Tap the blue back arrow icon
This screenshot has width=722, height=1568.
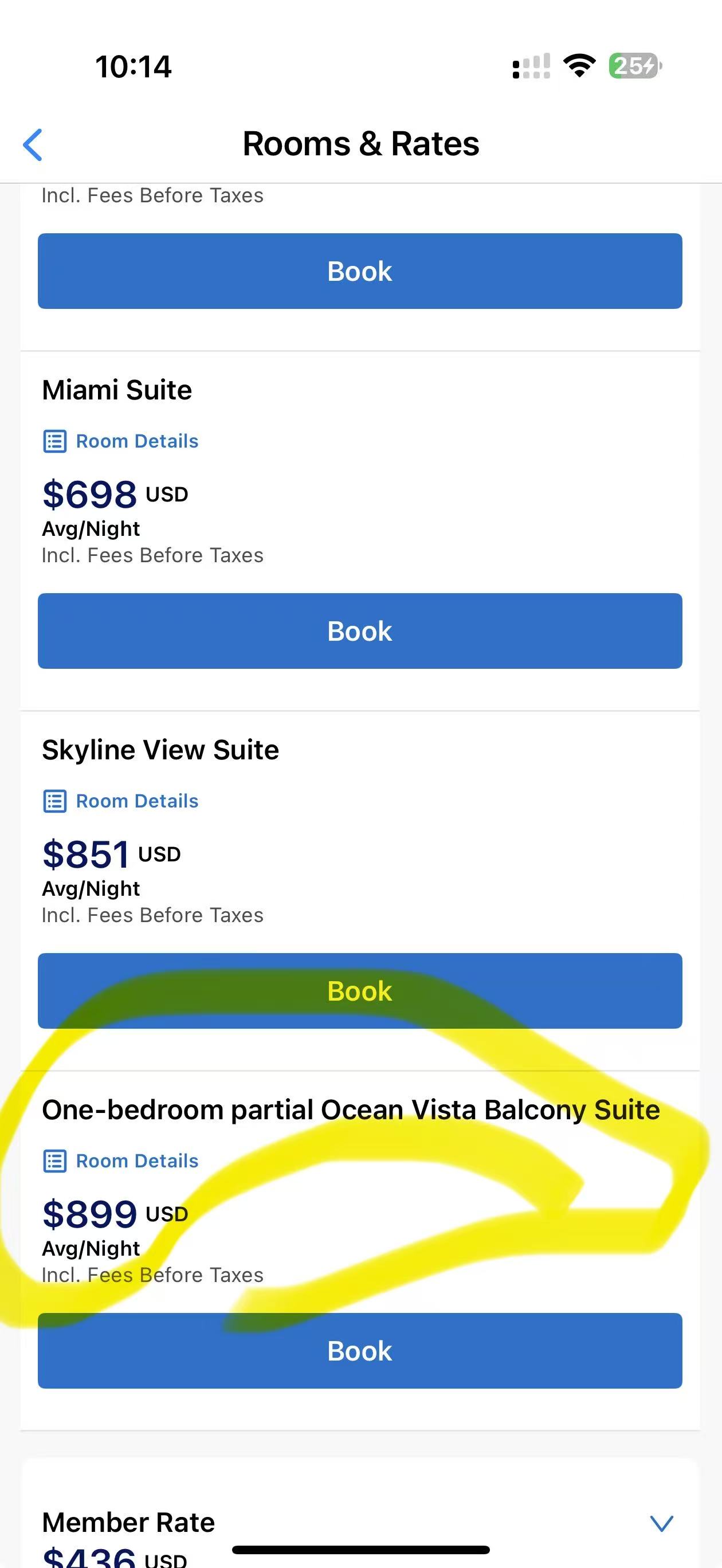[33, 145]
